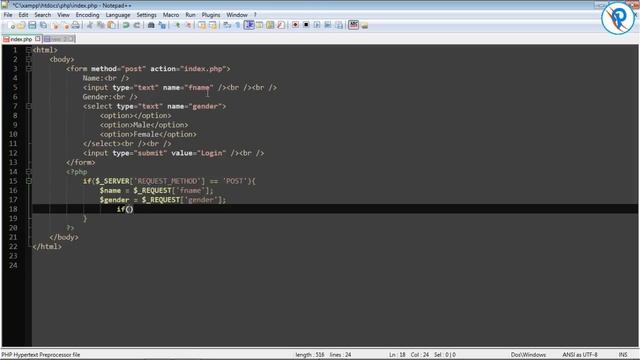Close the index.php tab with its X
This screenshot has height=360, width=640.
tap(38, 39)
